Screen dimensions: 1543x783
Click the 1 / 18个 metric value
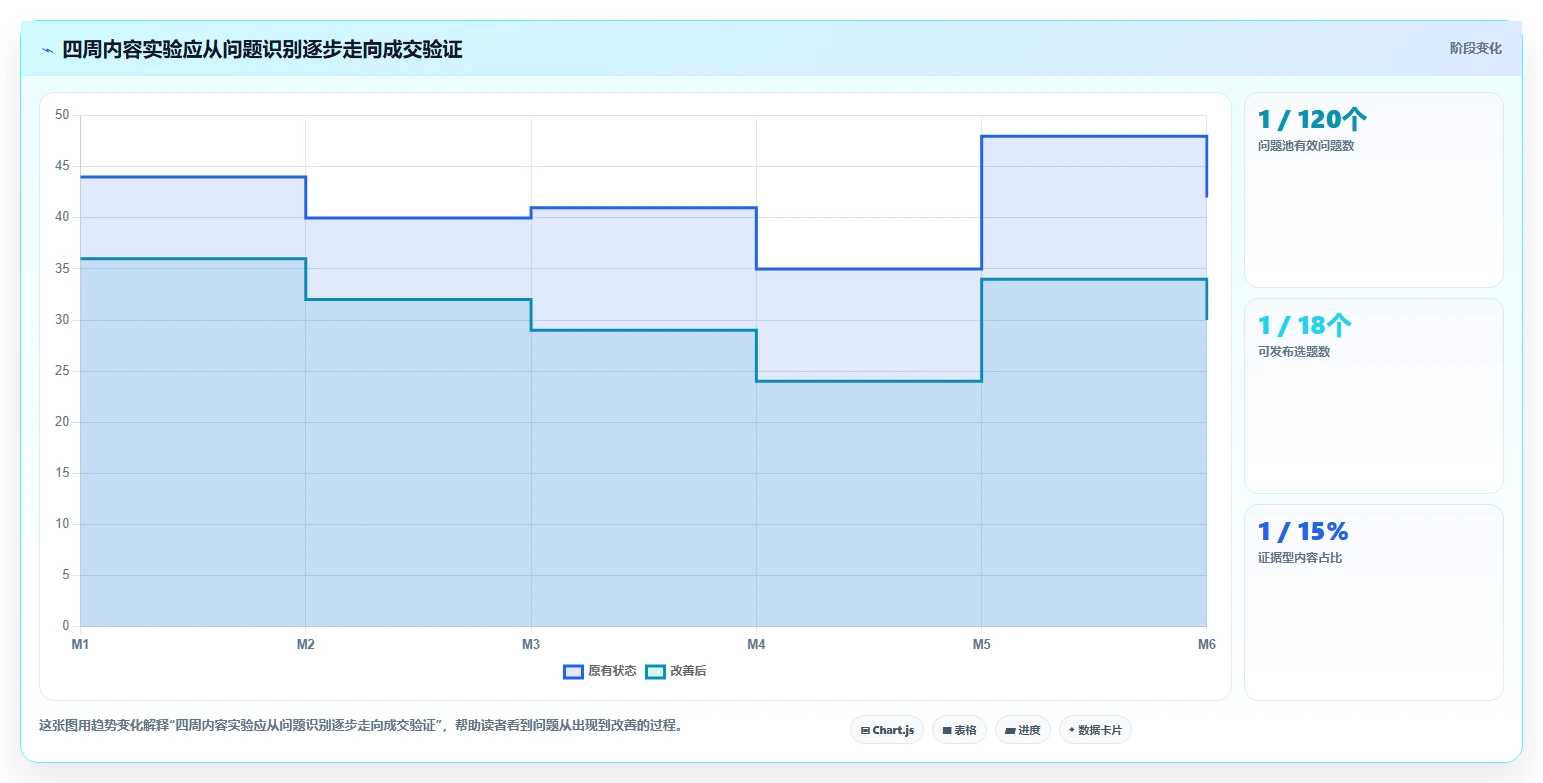click(x=1305, y=326)
